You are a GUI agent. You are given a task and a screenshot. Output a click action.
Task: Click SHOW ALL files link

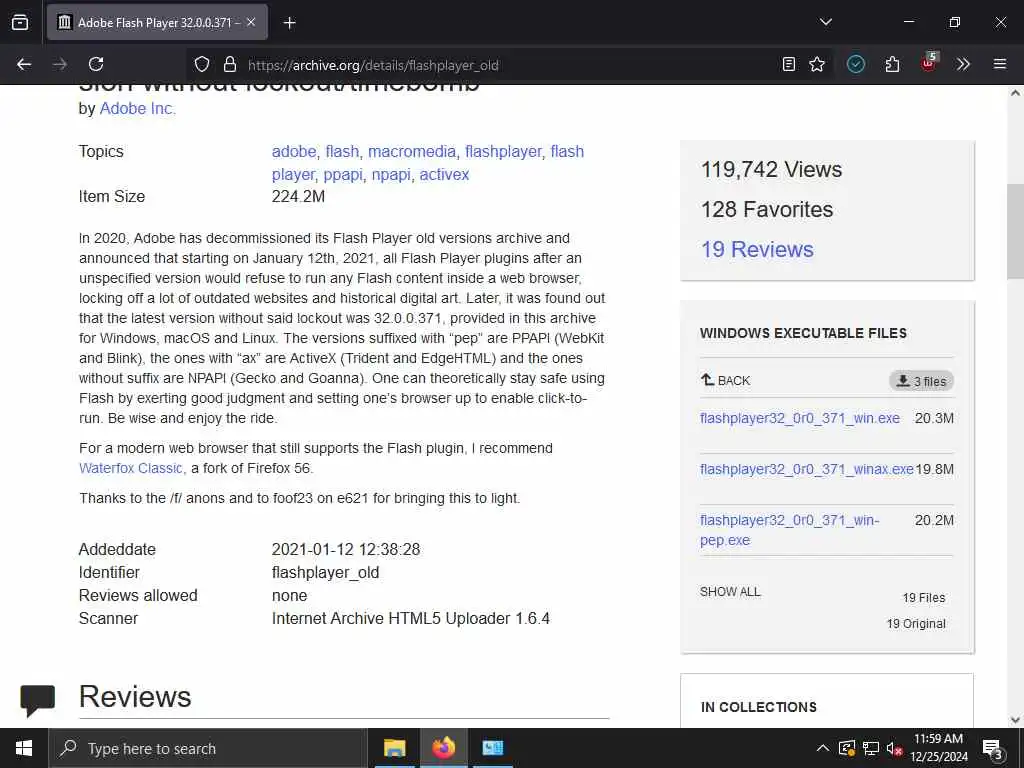tap(730, 592)
